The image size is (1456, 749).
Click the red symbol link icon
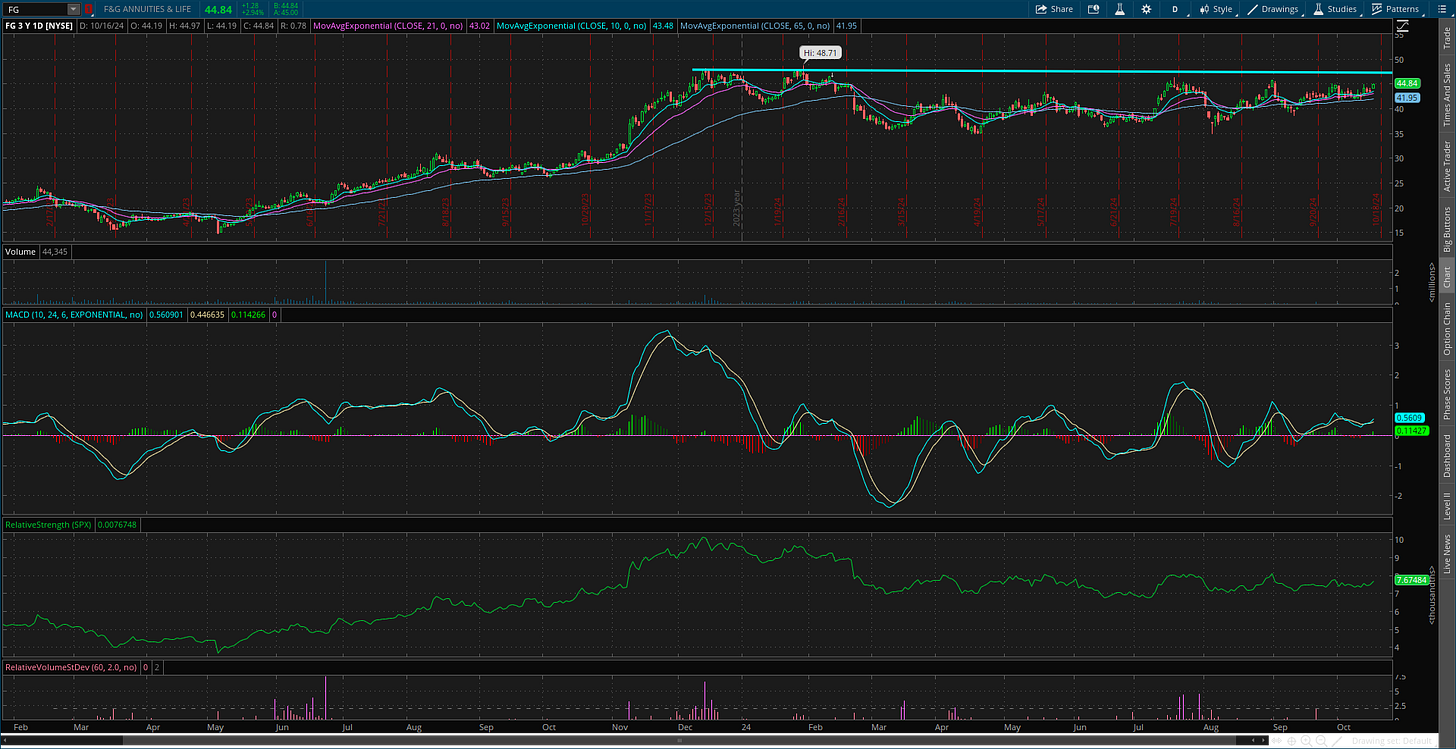(x=88, y=9)
